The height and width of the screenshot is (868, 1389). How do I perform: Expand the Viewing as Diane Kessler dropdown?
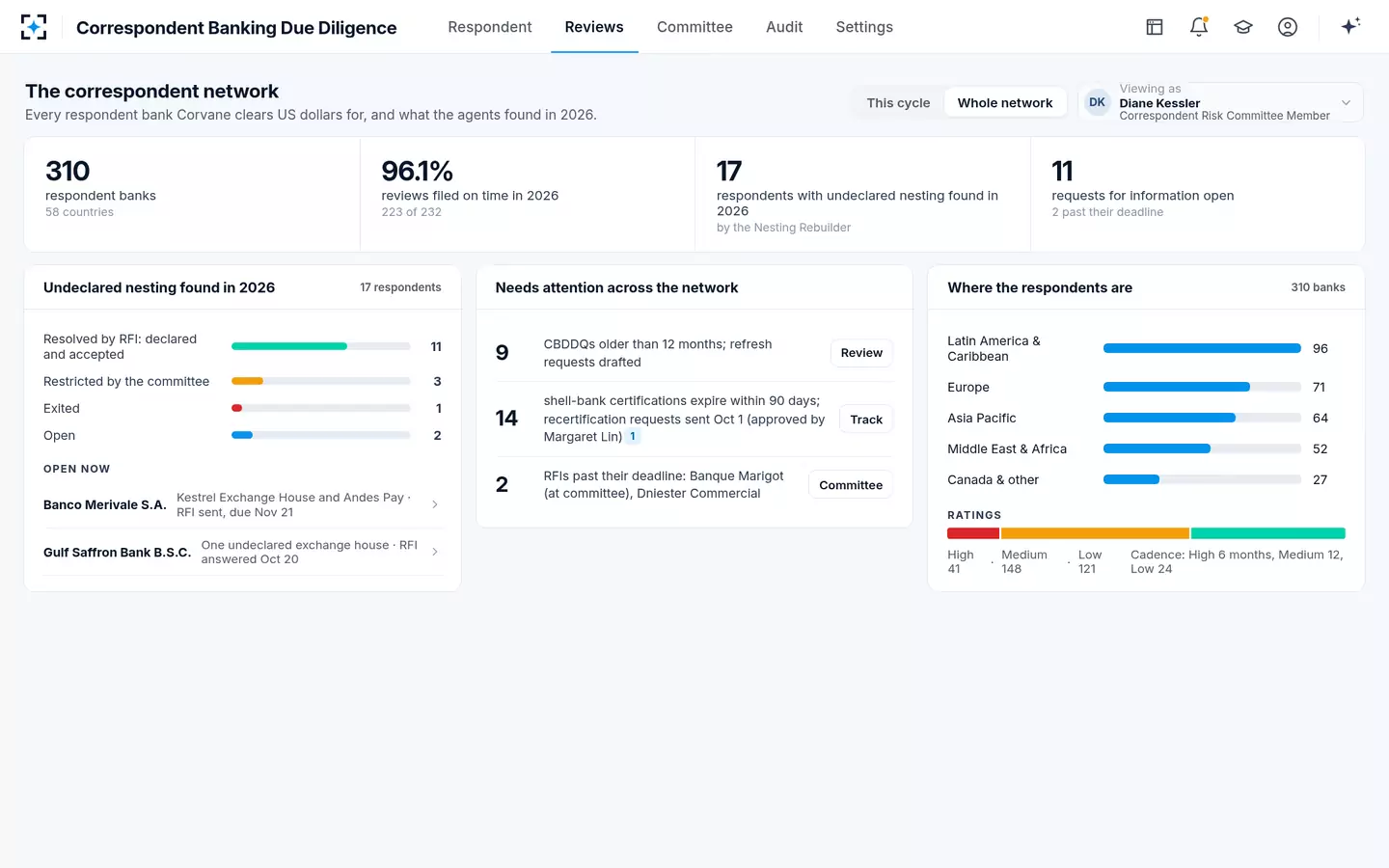[x=1220, y=102]
